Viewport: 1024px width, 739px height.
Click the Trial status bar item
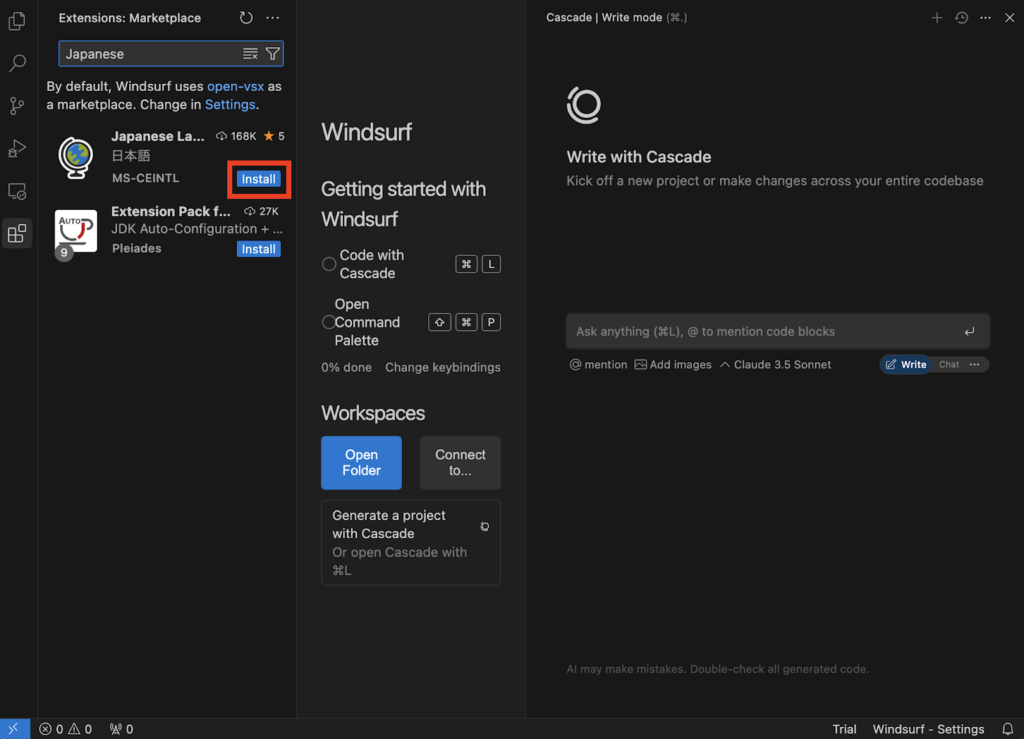coord(844,729)
